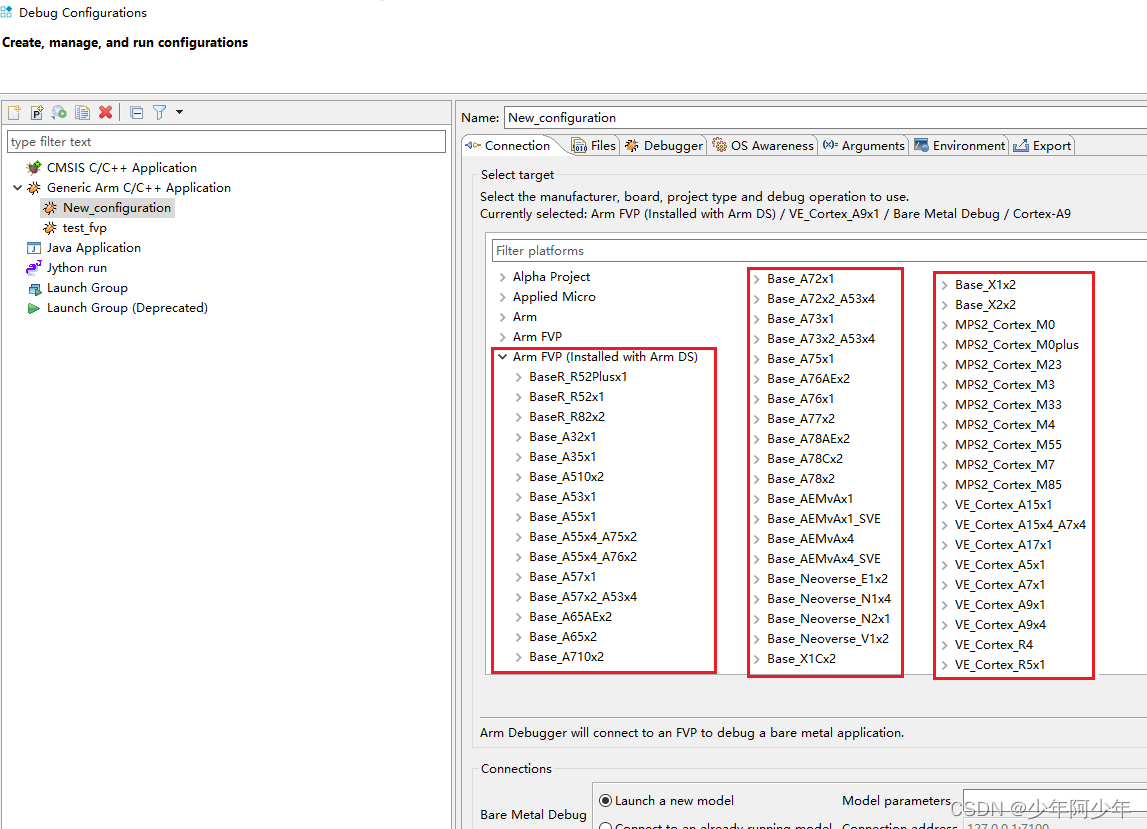Create a new launch configuration
1147x829 pixels.
pyautogui.click(x=15, y=112)
